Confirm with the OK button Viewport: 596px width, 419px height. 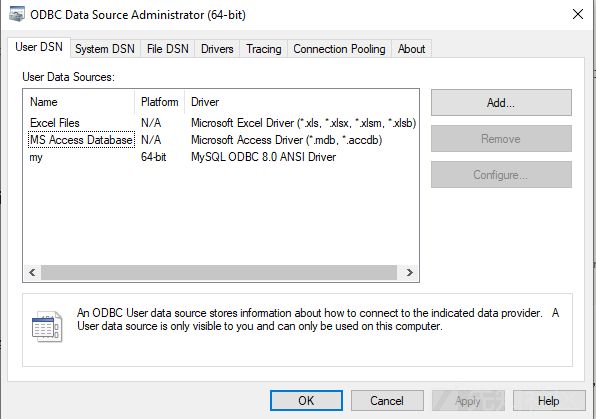[x=306, y=400]
